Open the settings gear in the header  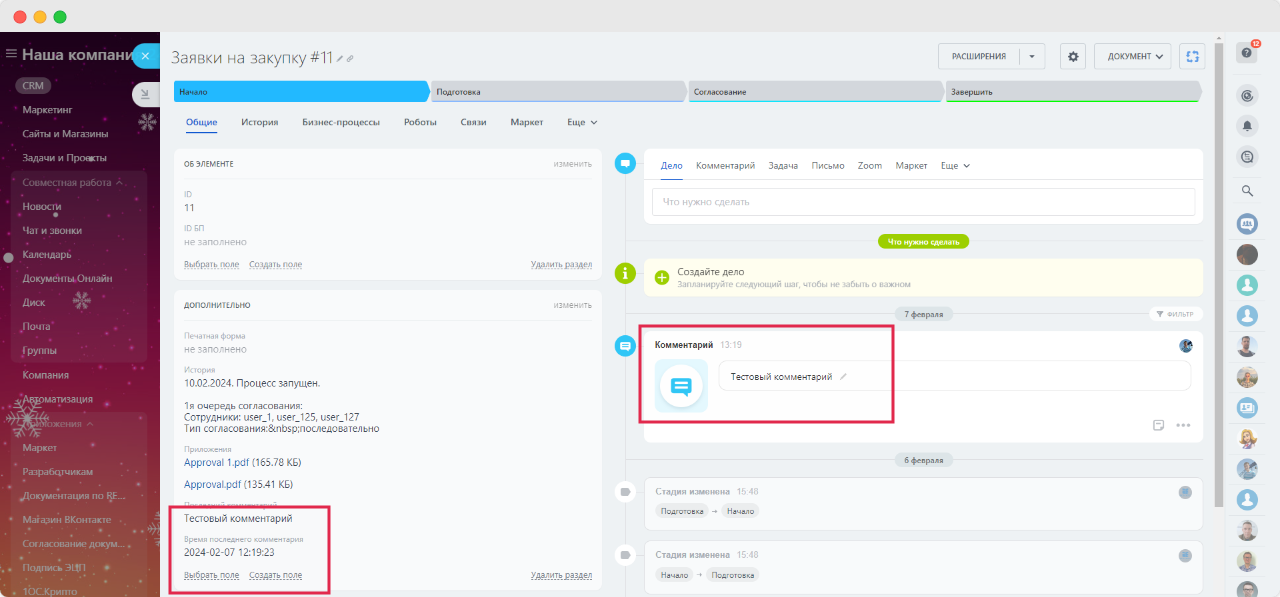pos(1074,57)
